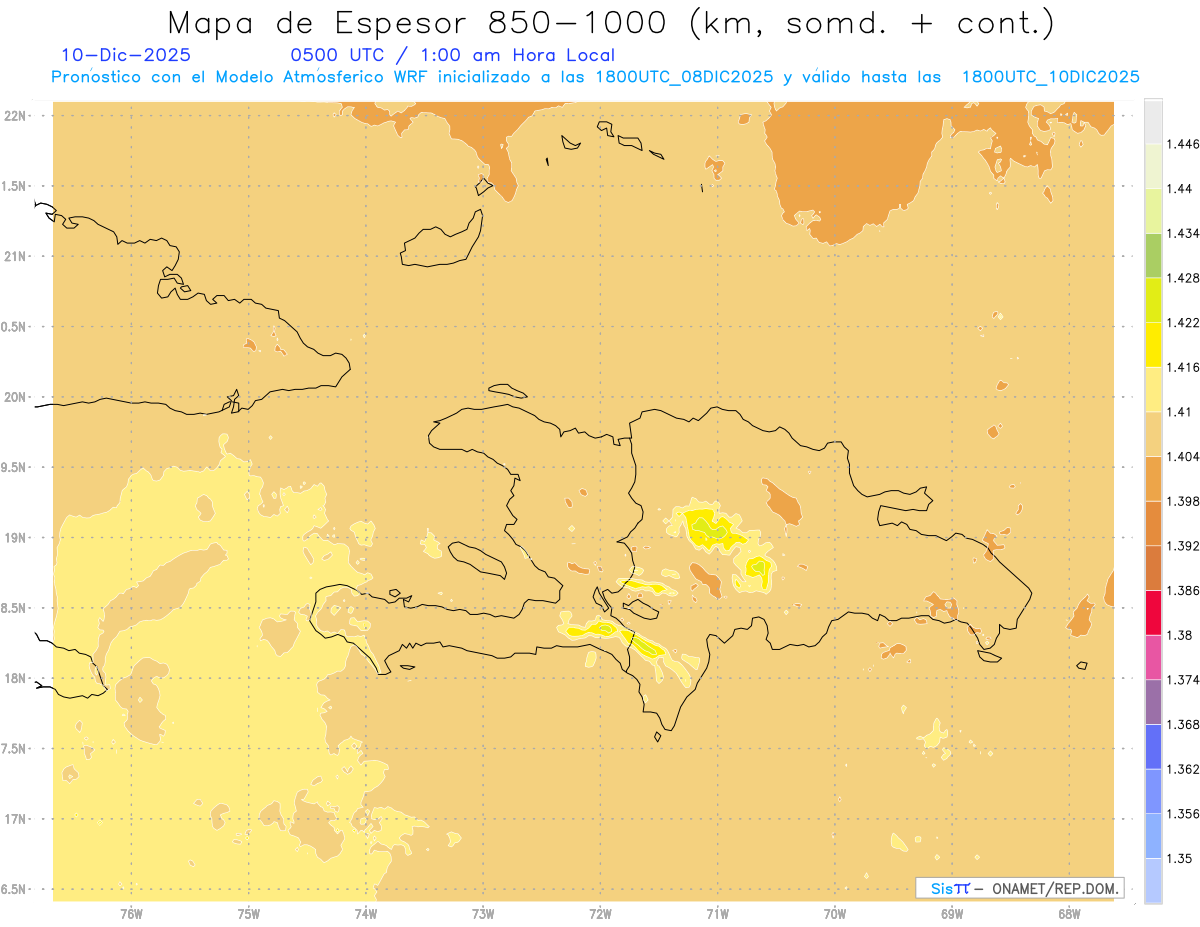
Task: Pick the saturated blue segment between 1.362 and 1.368
Action: [x=1153, y=746]
